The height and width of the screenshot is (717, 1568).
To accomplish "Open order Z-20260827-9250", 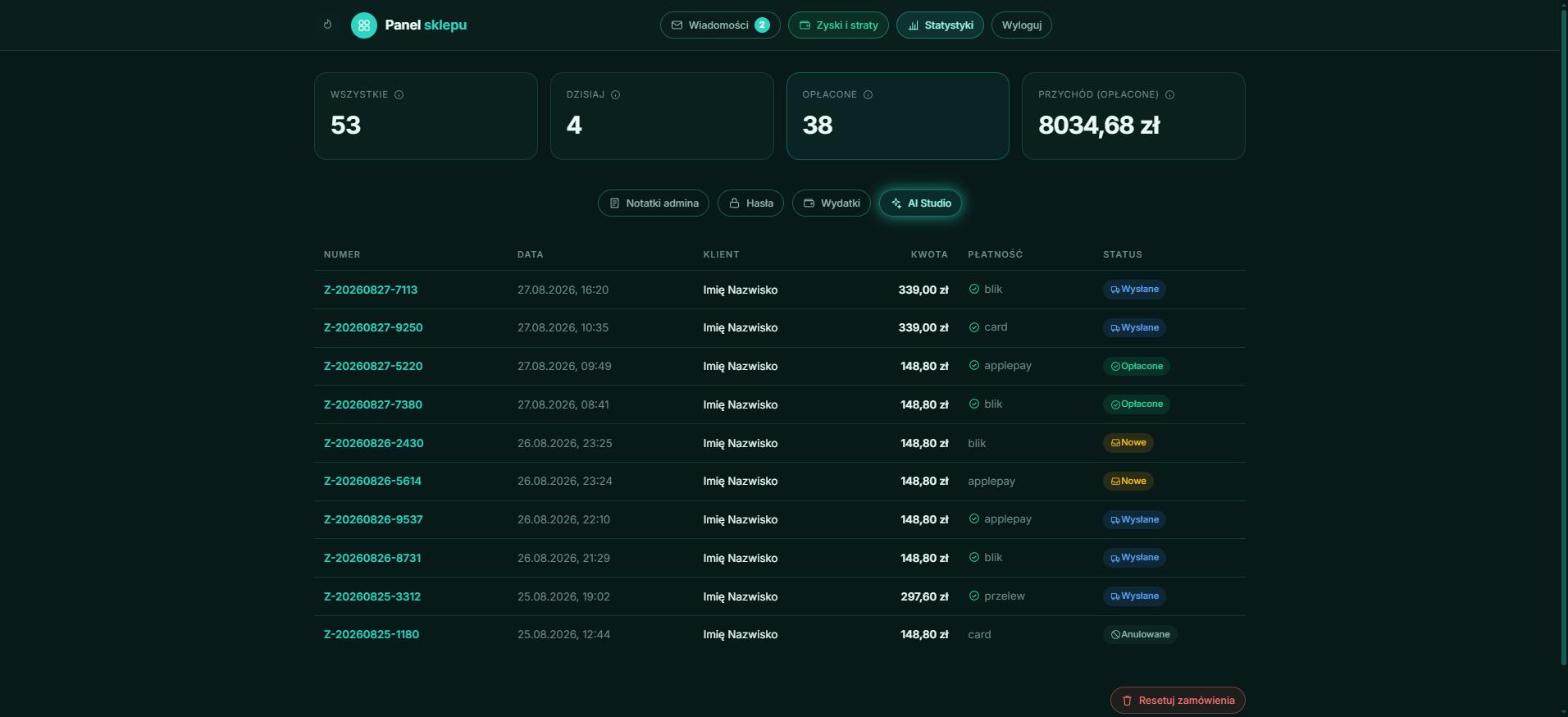I will (373, 328).
